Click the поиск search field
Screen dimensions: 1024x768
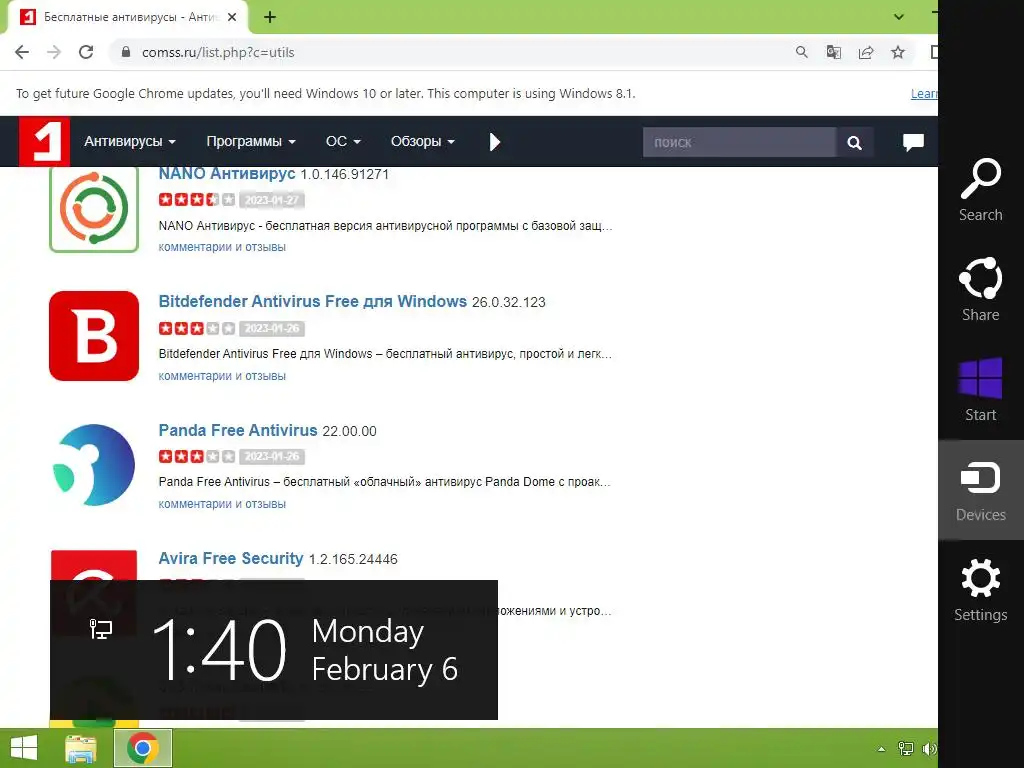(x=739, y=142)
